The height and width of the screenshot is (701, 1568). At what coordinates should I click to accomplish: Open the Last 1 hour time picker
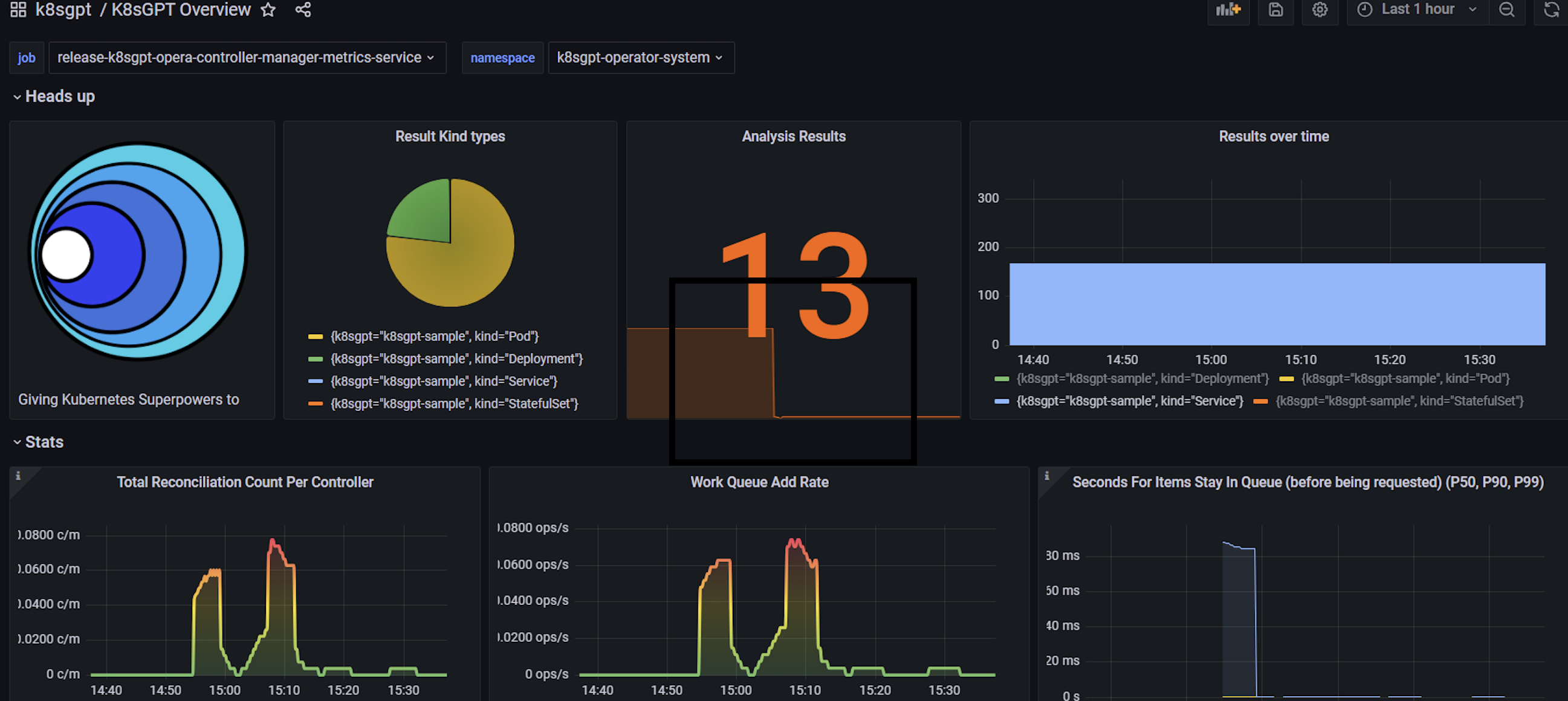pyautogui.click(x=1417, y=10)
